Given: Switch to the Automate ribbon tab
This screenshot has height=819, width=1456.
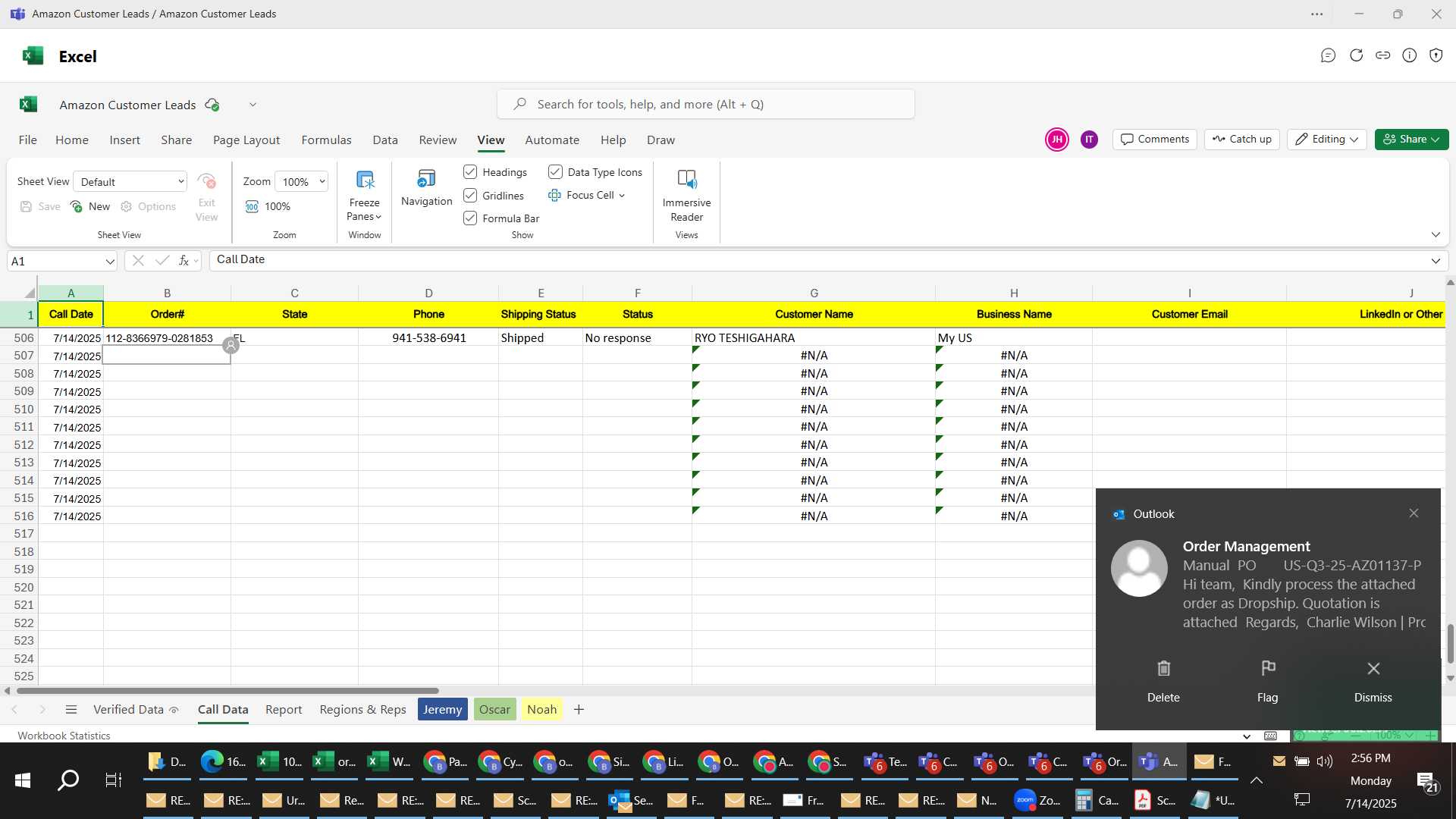Looking at the screenshot, I should (552, 140).
